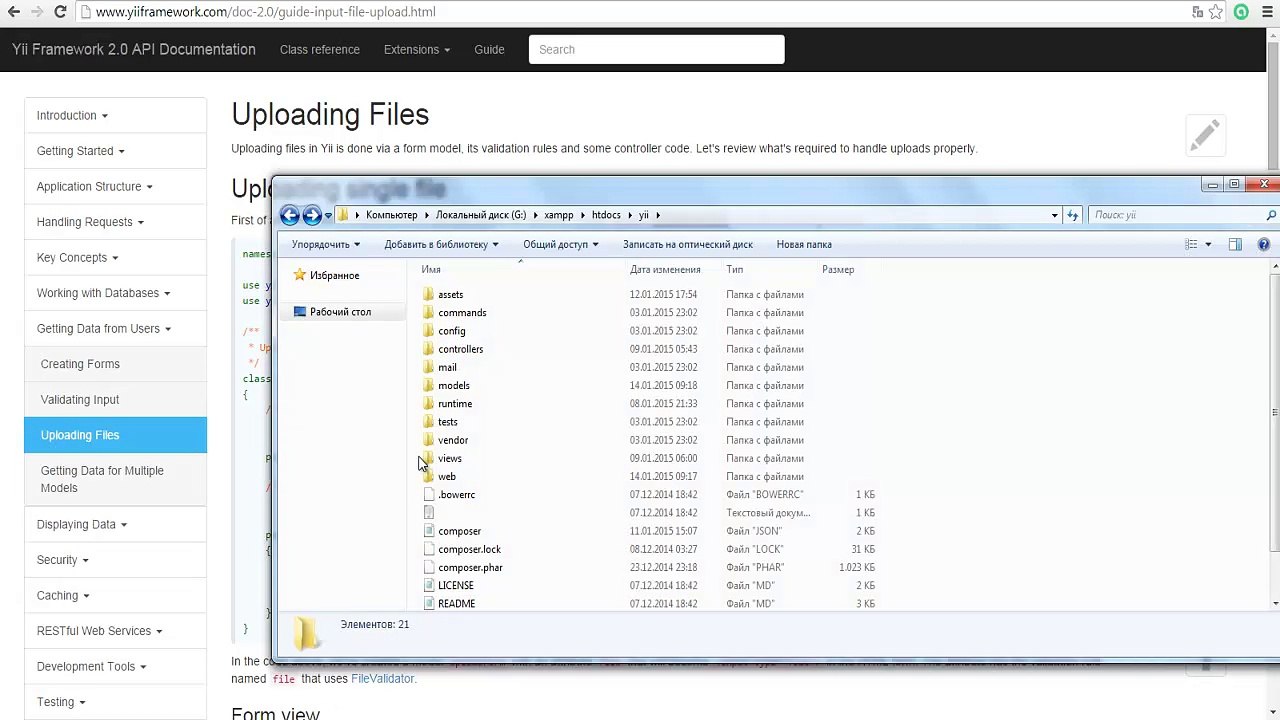Select the runtime folder name
Viewport: 1280px width, 720px height.
pyautogui.click(x=455, y=404)
